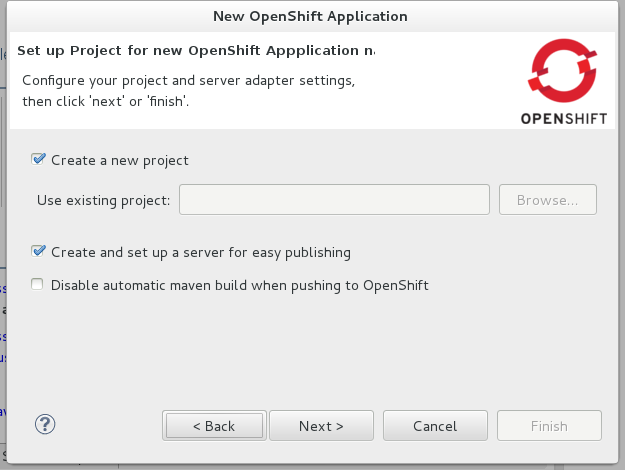Click the 'Create a new project' label text
This screenshot has height=470, width=625.
(119, 160)
